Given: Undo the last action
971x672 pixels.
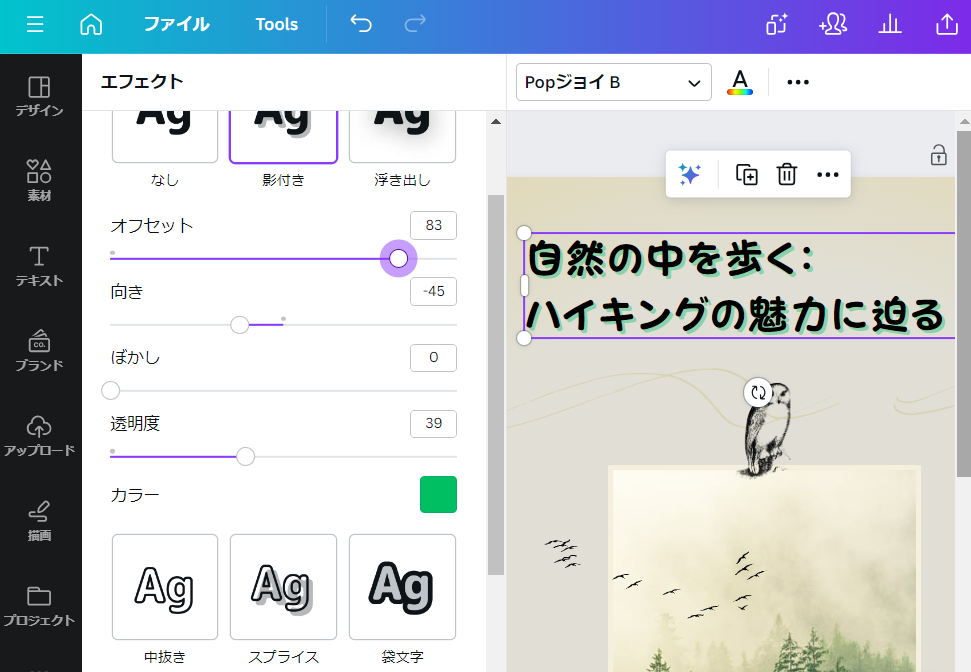Looking at the screenshot, I should [361, 24].
